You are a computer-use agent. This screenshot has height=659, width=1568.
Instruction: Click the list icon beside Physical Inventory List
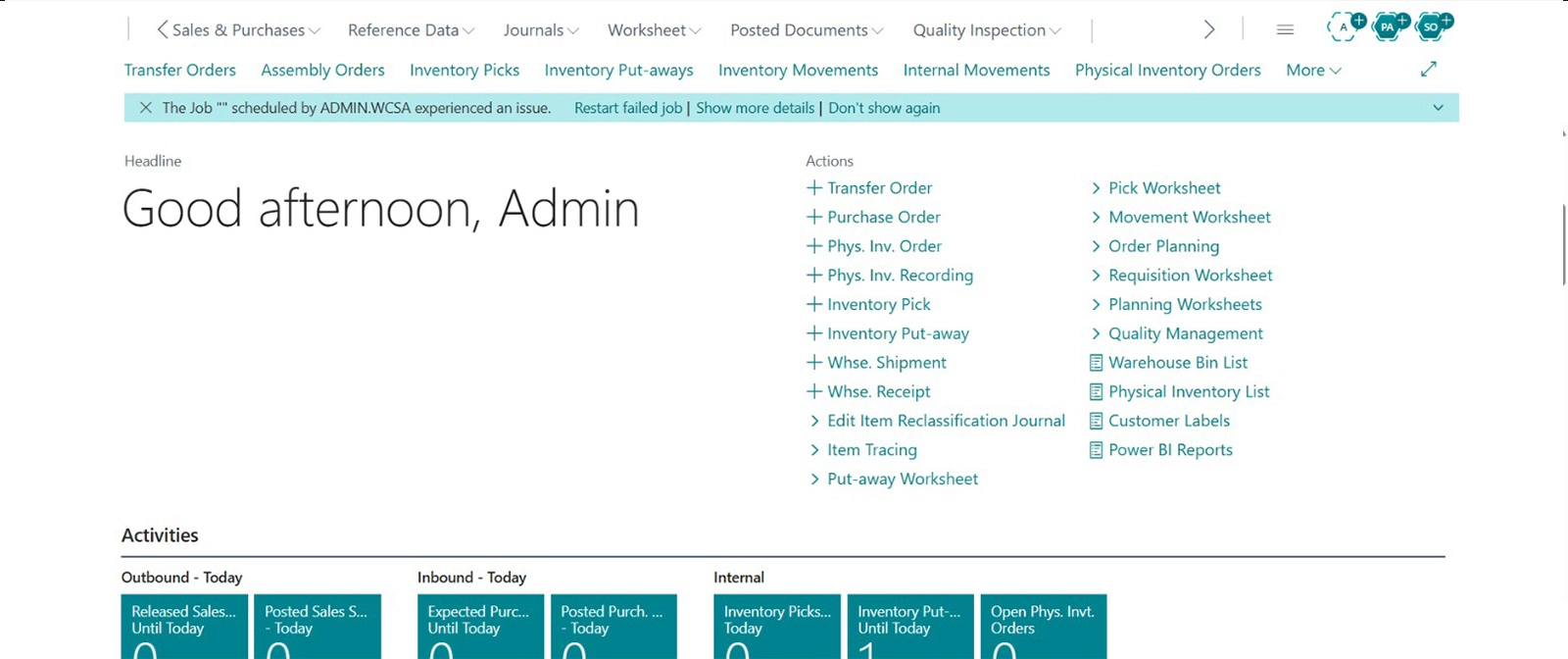click(x=1096, y=391)
